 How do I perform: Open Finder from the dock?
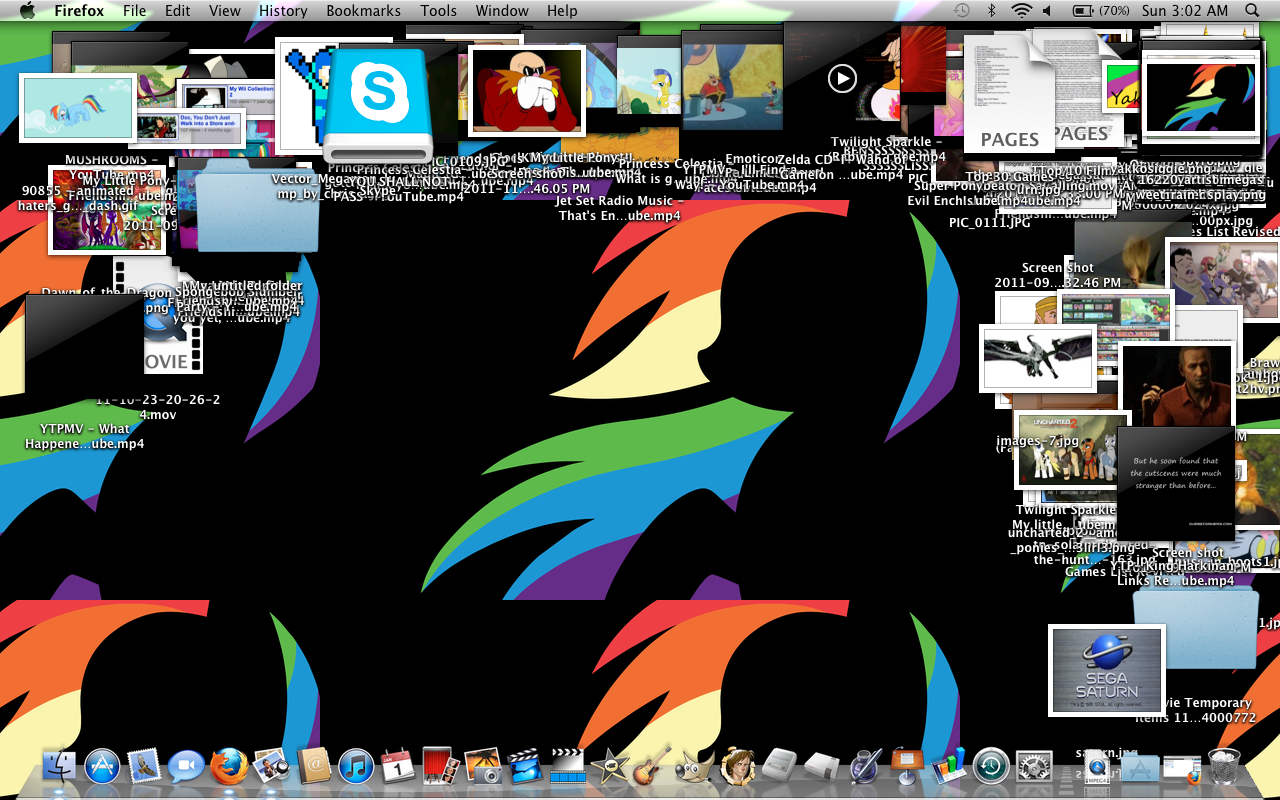point(60,767)
